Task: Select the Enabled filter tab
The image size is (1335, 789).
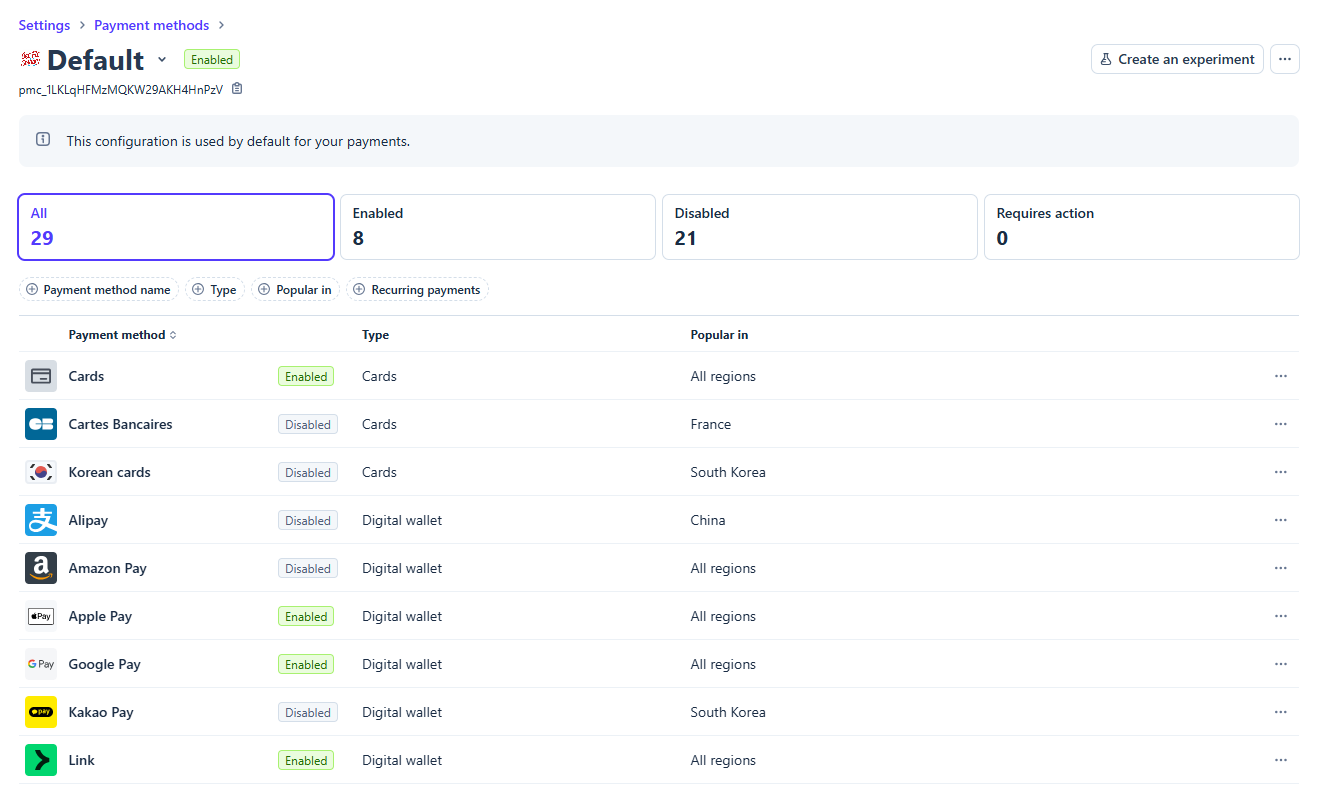Action: click(x=498, y=227)
